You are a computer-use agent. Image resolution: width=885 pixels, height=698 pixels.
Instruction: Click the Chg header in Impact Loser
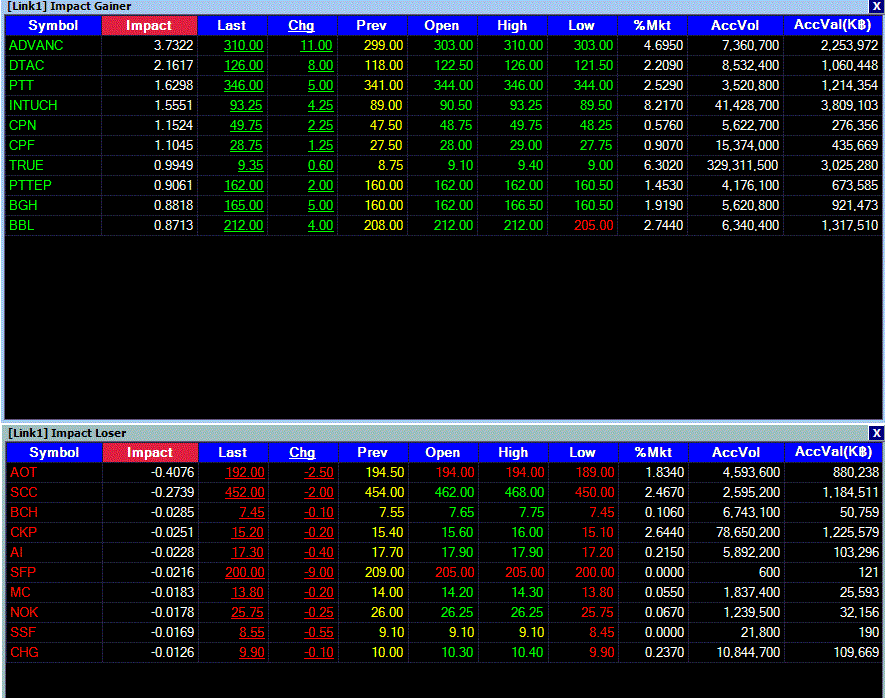(303, 452)
